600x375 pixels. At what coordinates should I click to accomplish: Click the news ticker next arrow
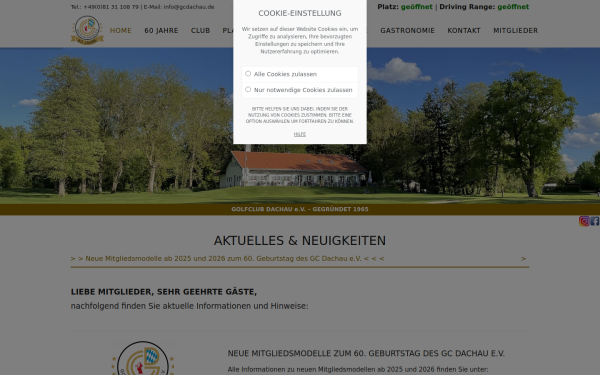click(523, 259)
